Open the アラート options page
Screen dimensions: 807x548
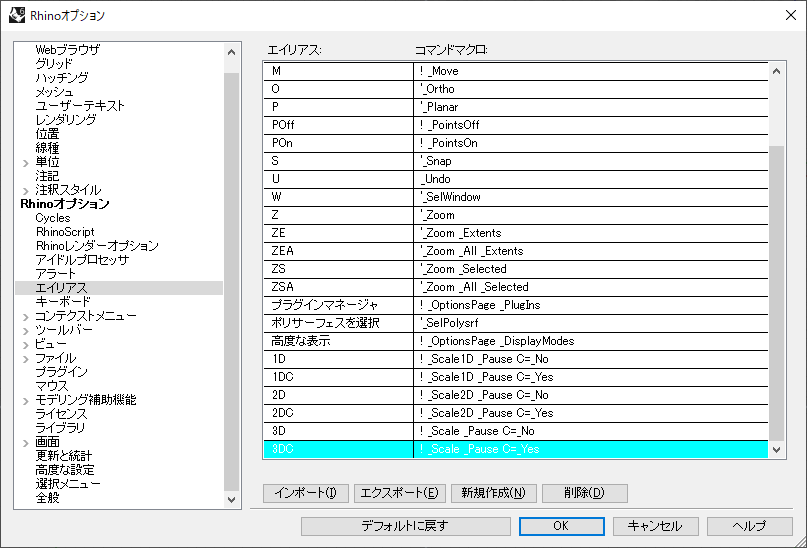coord(55,274)
